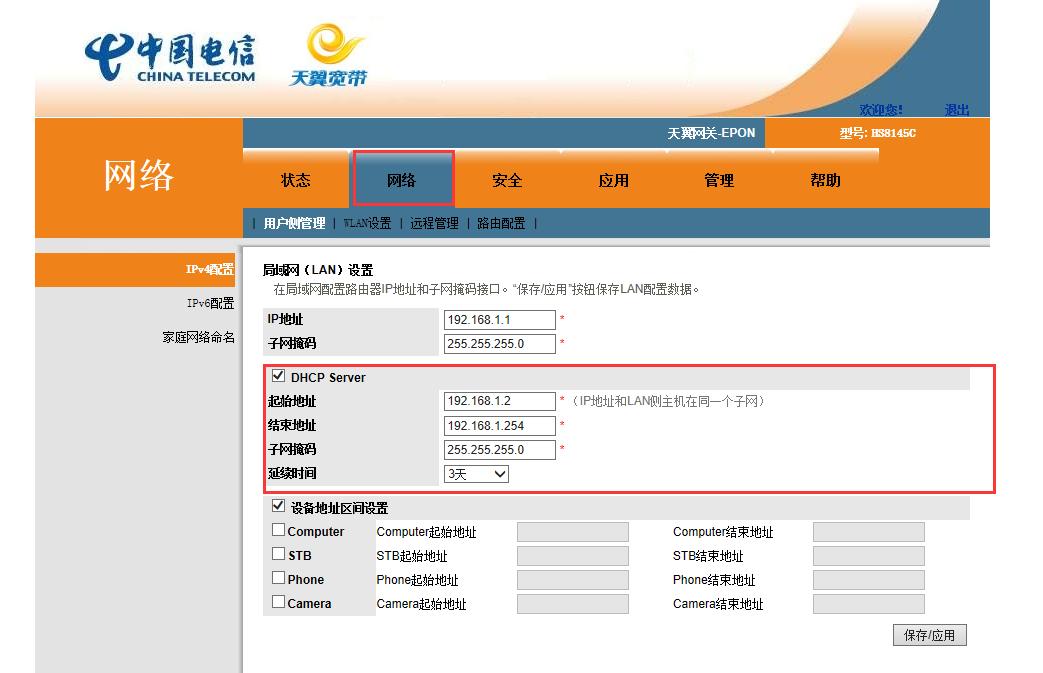Check the Computer device checkbox

click(278, 530)
